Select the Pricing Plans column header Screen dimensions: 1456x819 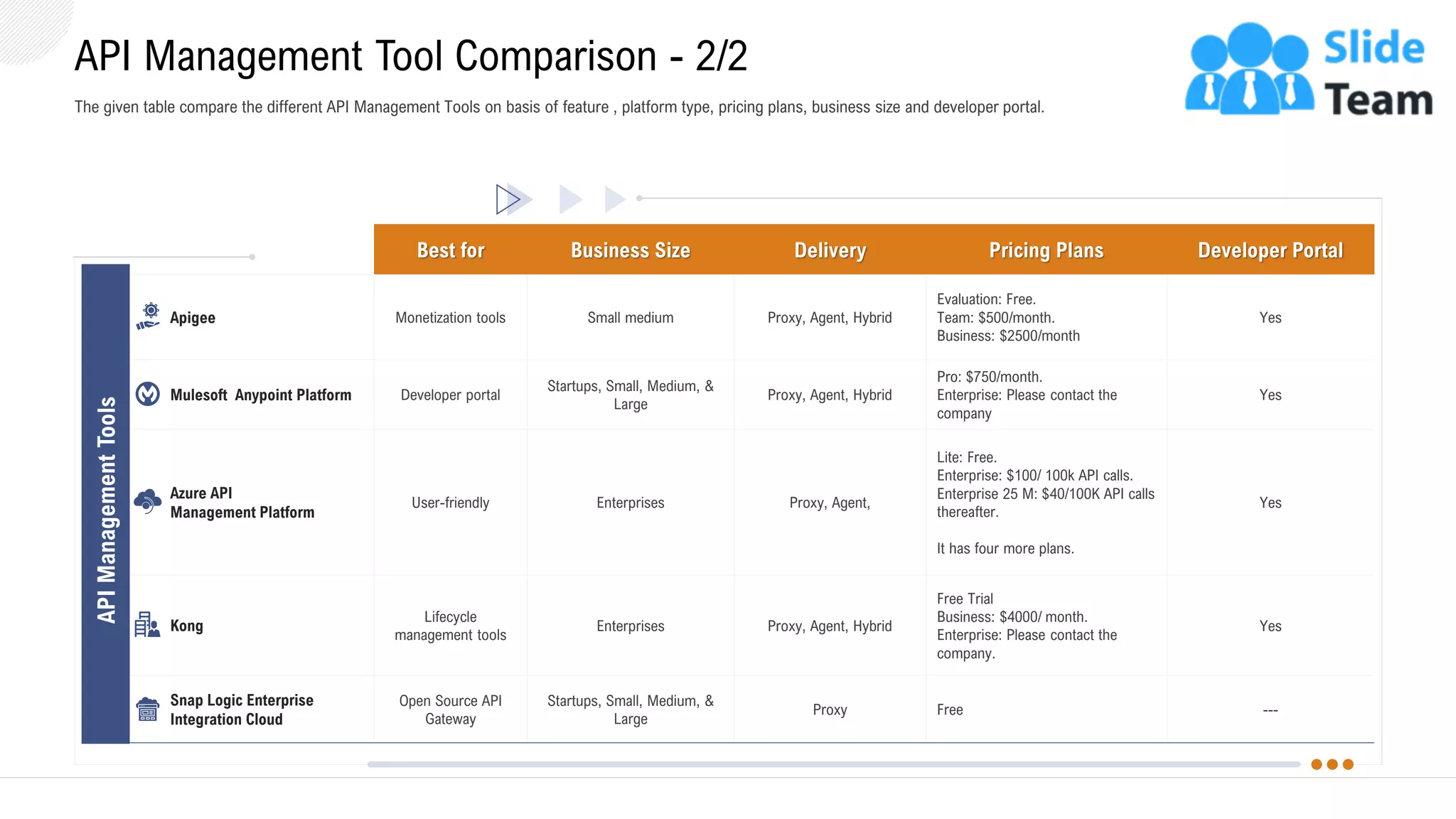(1046, 250)
